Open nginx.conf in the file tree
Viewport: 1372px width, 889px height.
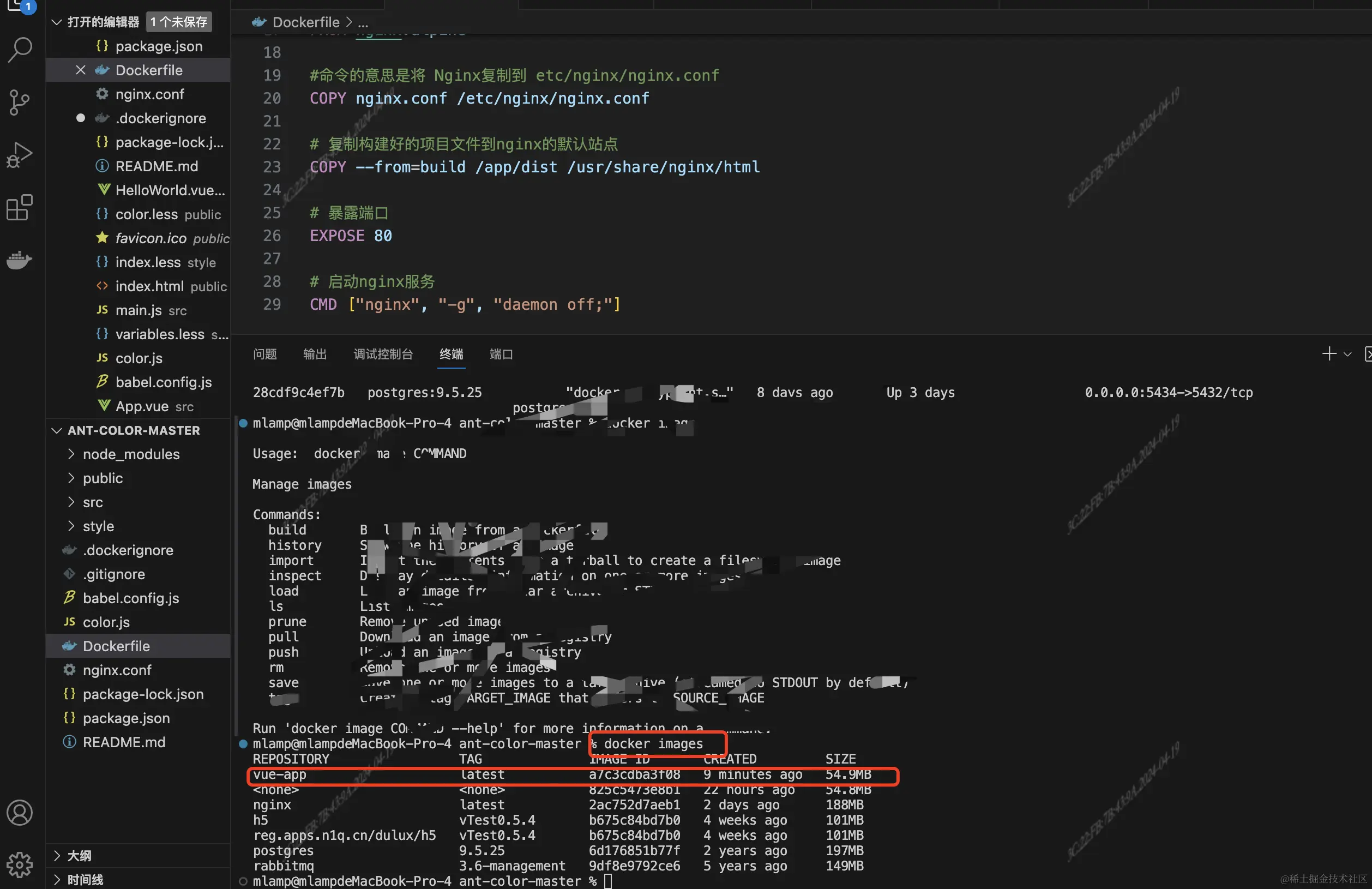[117, 670]
